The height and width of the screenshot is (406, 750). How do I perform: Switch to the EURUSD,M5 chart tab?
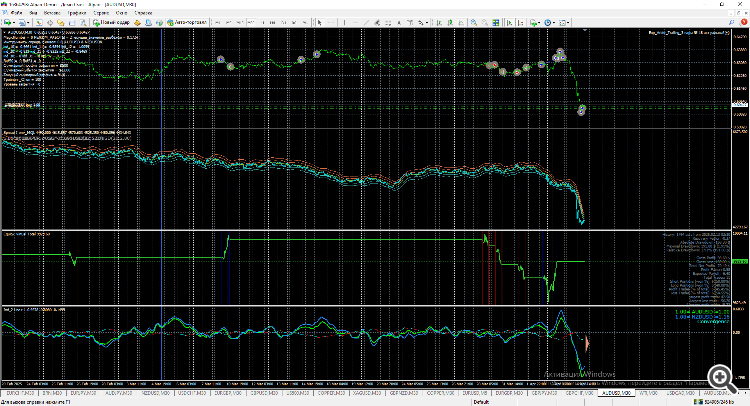tap(474, 393)
